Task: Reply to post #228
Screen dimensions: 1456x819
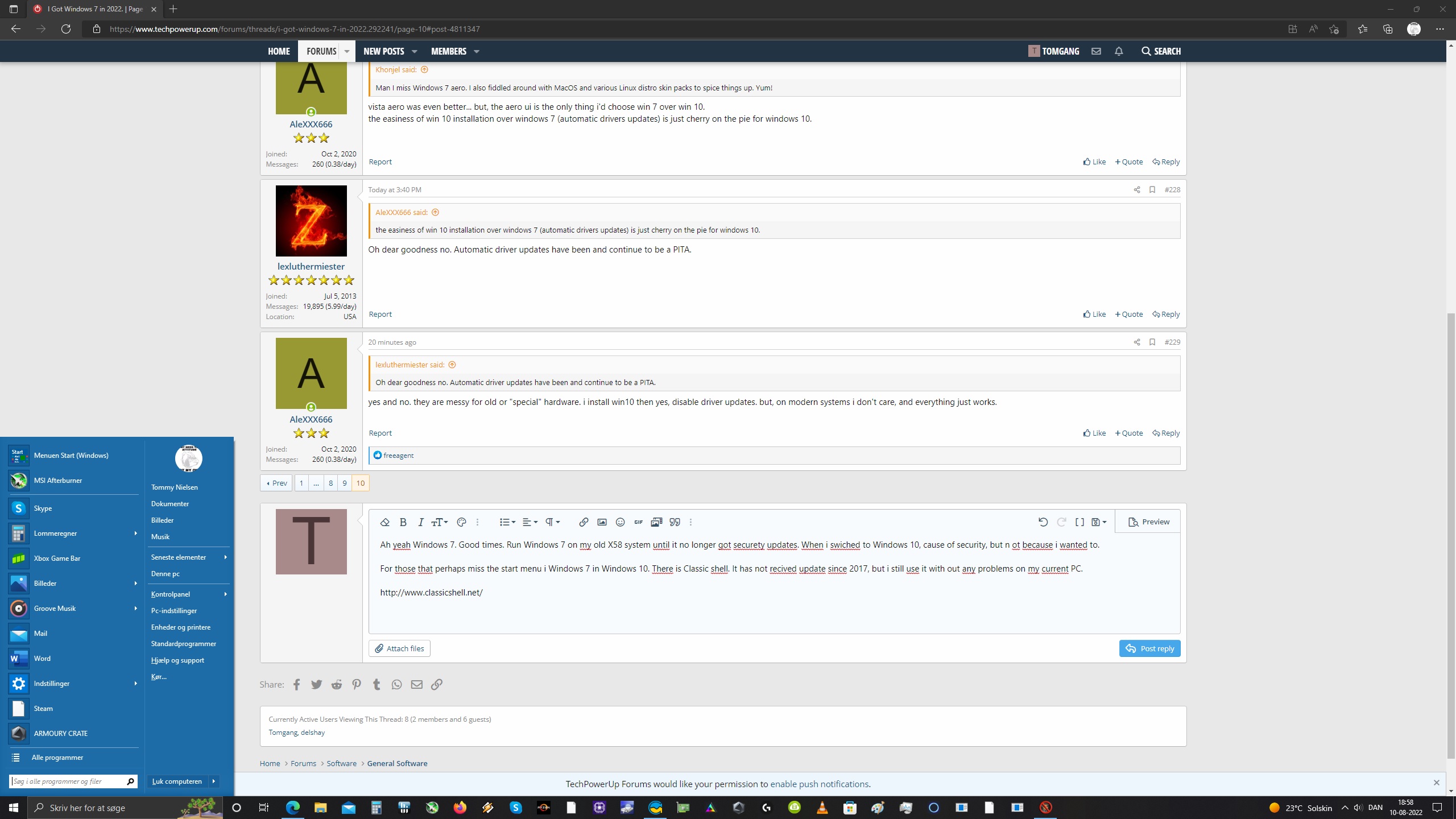Action: 1166,314
